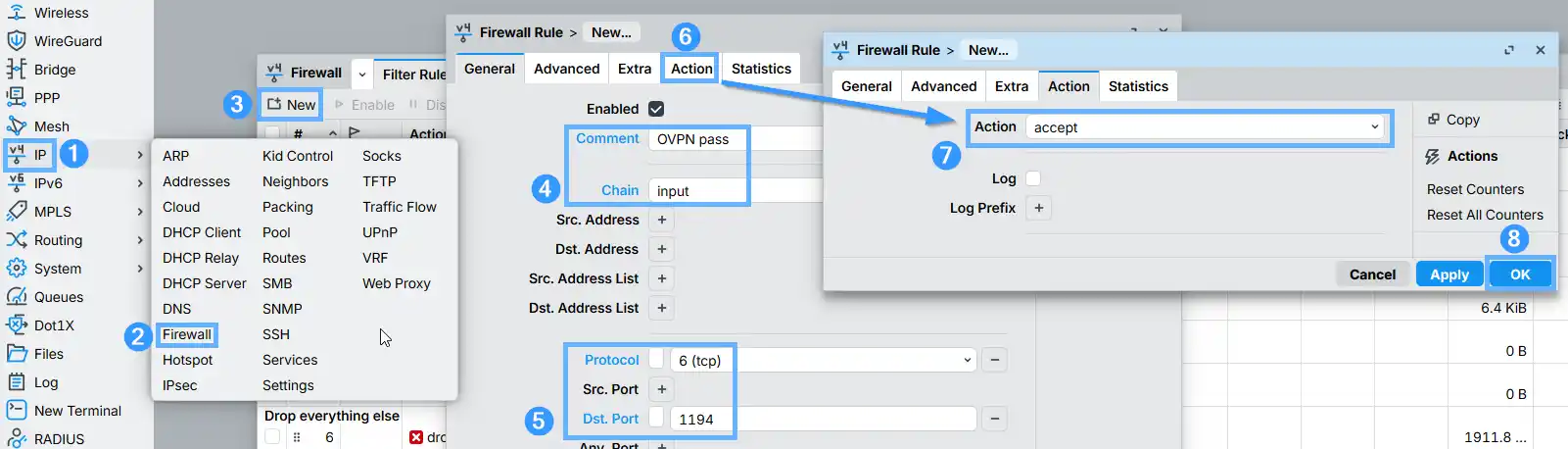Switch to Action tab in back rule window
The height and width of the screenshot is (449, 1568).
click(x=691, y=69)
